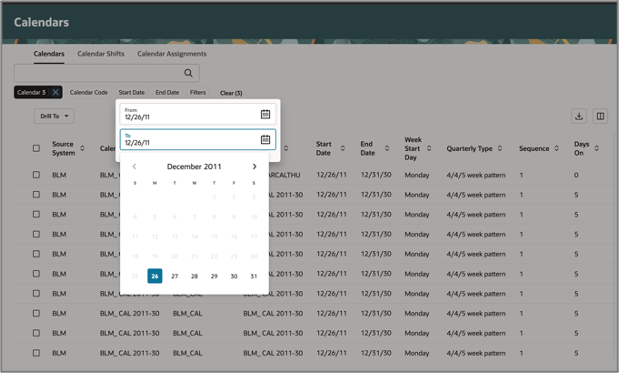The width and height of the screenshot is (620, 374).
Task: Click the From date input field
Action: (198, 114)
